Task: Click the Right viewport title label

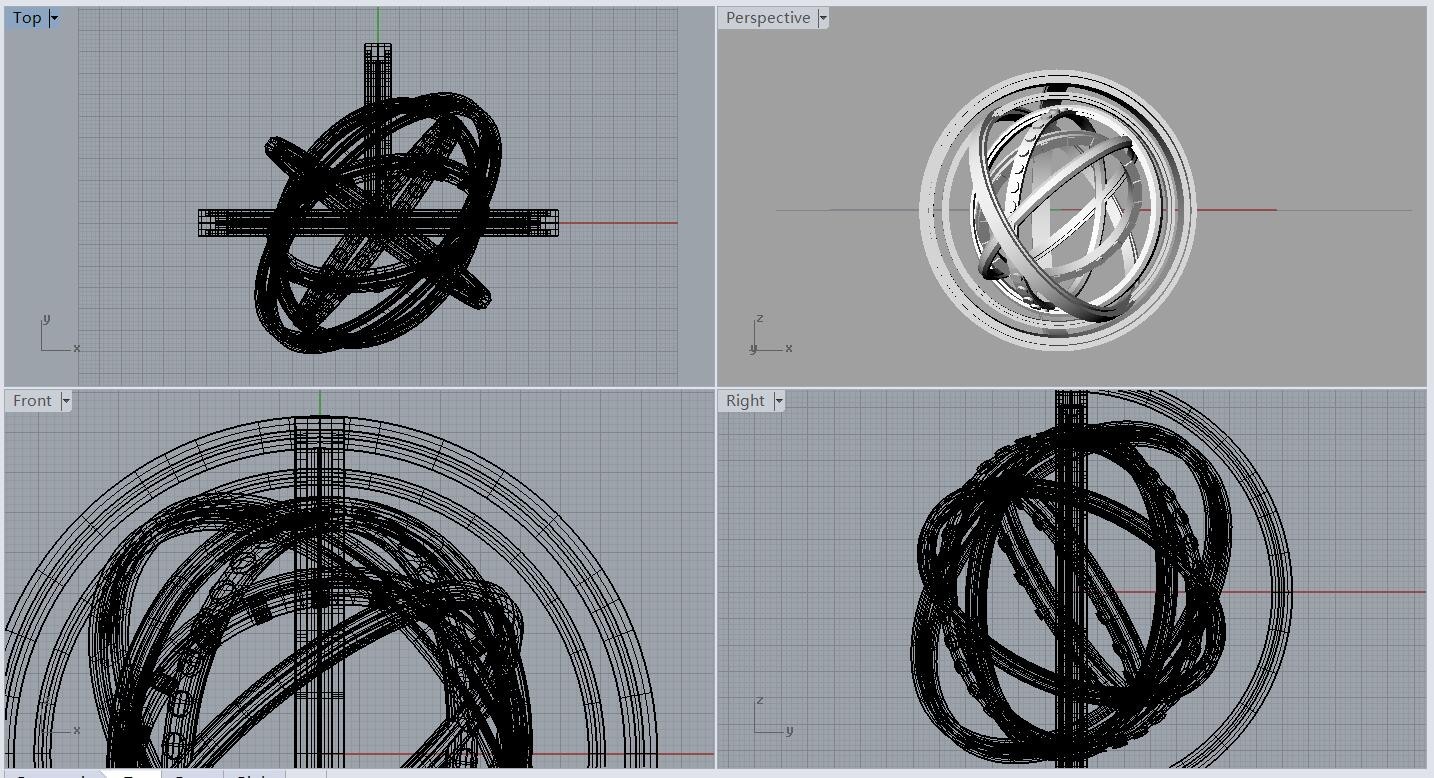Action: tap(745, 401)
